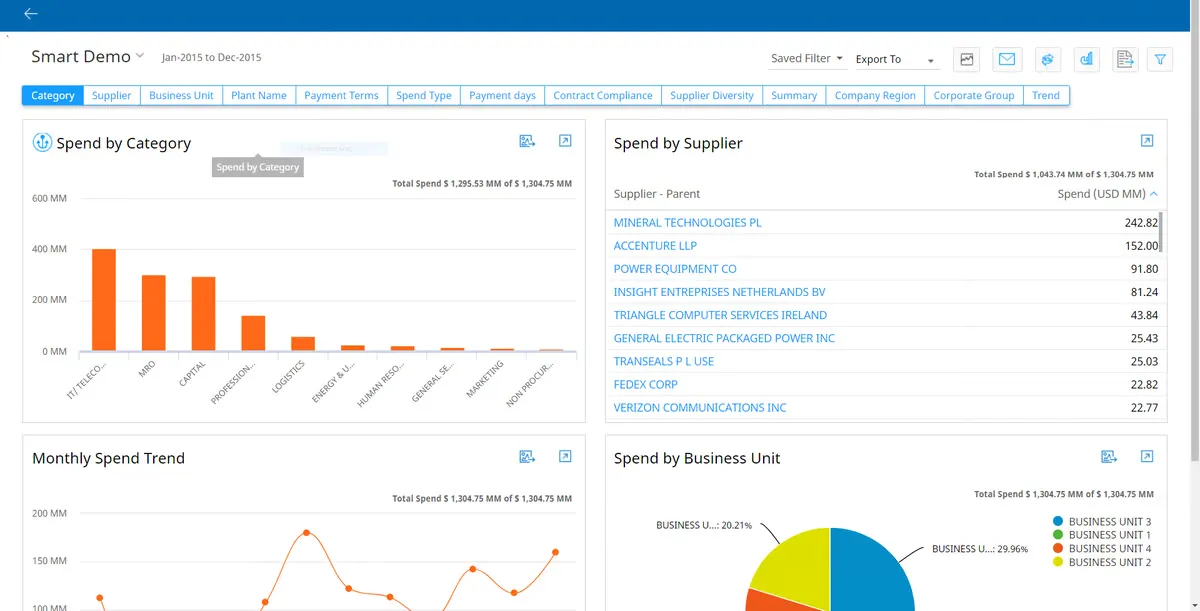Open the Contract Compliance tab
Image resolution: width=1200 pixels, height=611 pixels.
[603, 95]
